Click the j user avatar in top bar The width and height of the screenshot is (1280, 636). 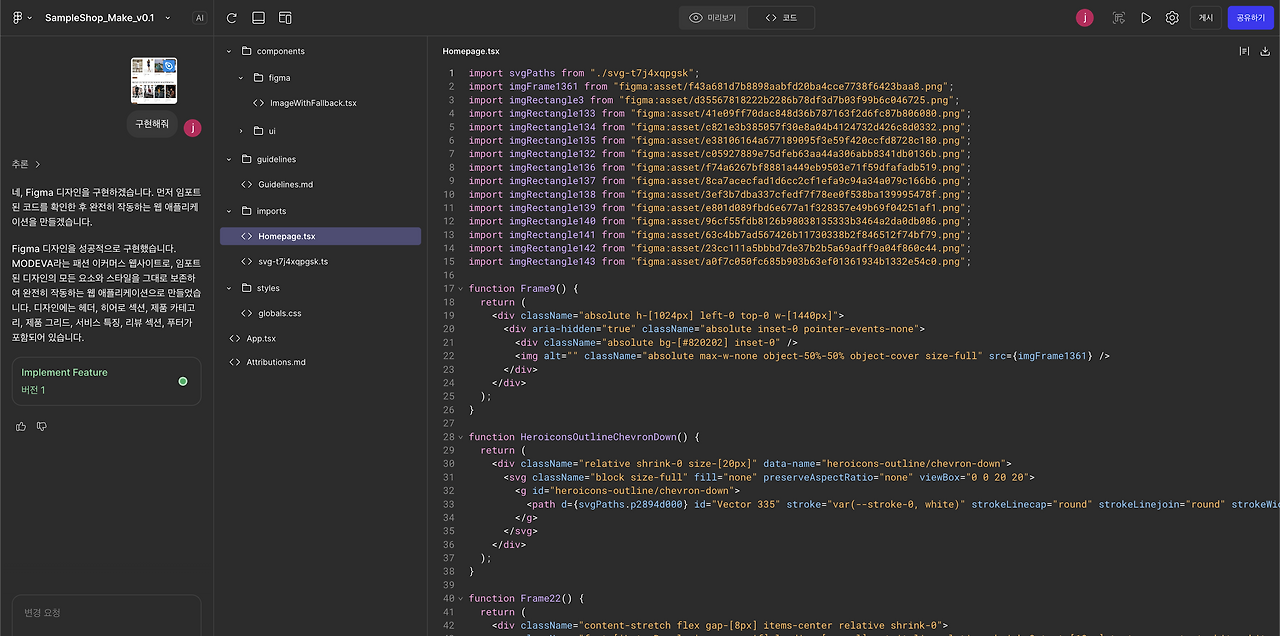1085,18
